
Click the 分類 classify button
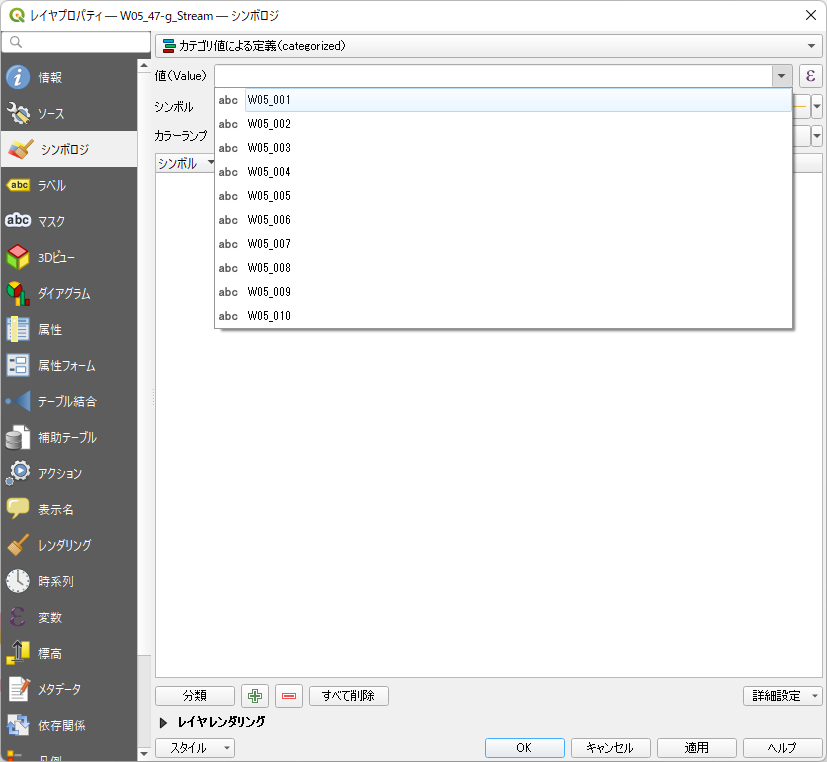[194, 696]
